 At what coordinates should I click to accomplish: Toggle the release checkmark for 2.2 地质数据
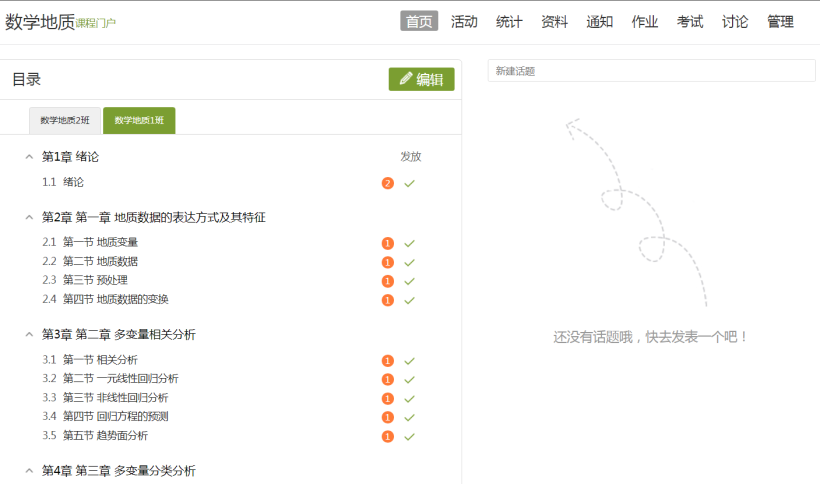(x=410, y=262)
